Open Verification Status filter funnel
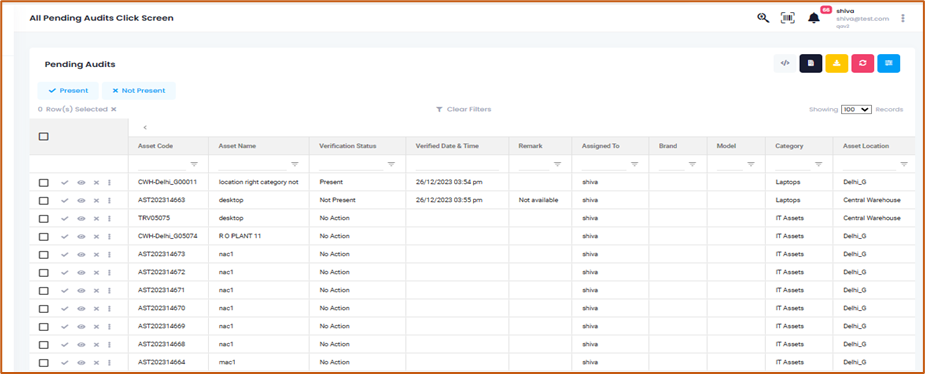925x374 pixels. (391, 164)
